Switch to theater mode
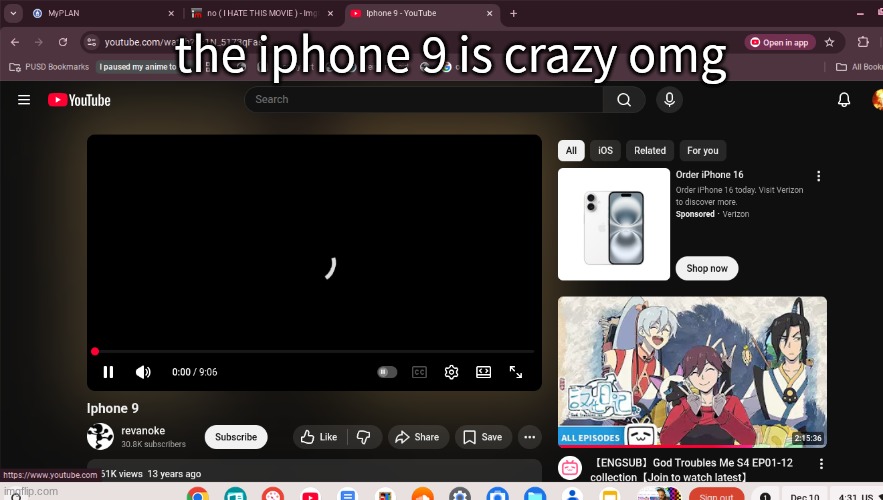The image size is (883, 500). tap(483, 372)
